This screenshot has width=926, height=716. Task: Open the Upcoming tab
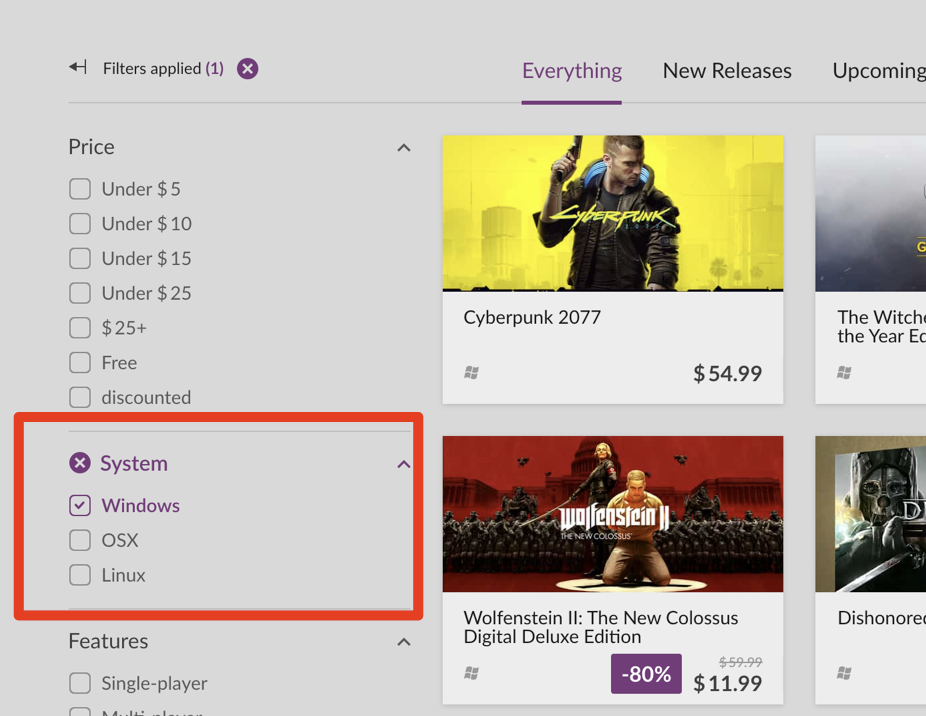pyautogui.click(x=879, y=71)
